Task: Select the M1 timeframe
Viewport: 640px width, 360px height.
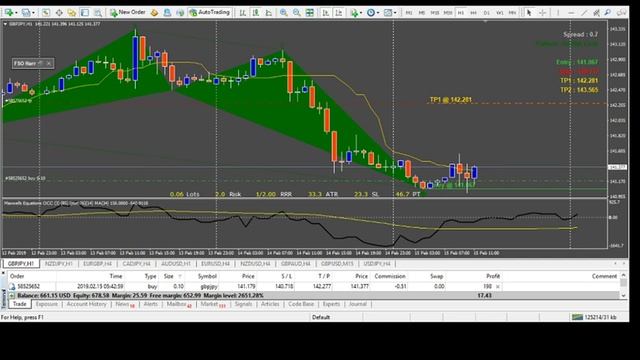Action: [x=409, y=13]
